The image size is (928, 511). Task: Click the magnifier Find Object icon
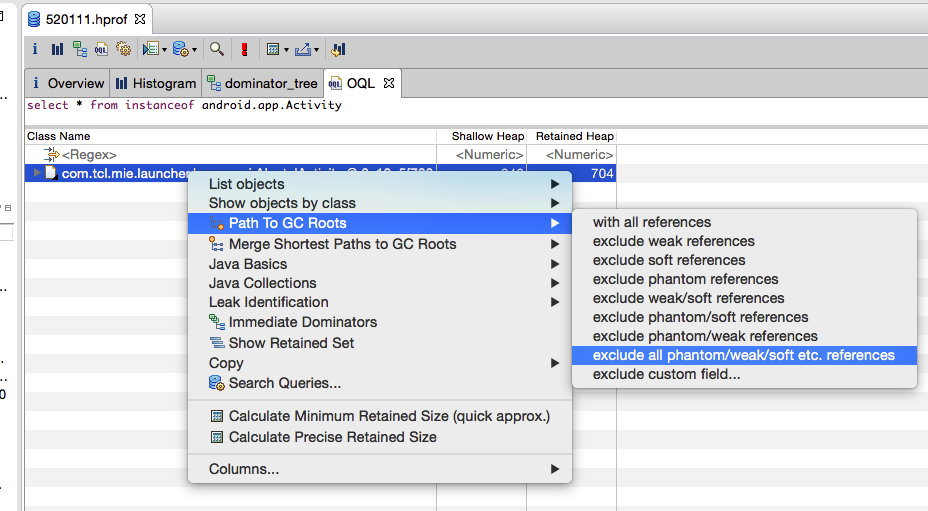216,49
